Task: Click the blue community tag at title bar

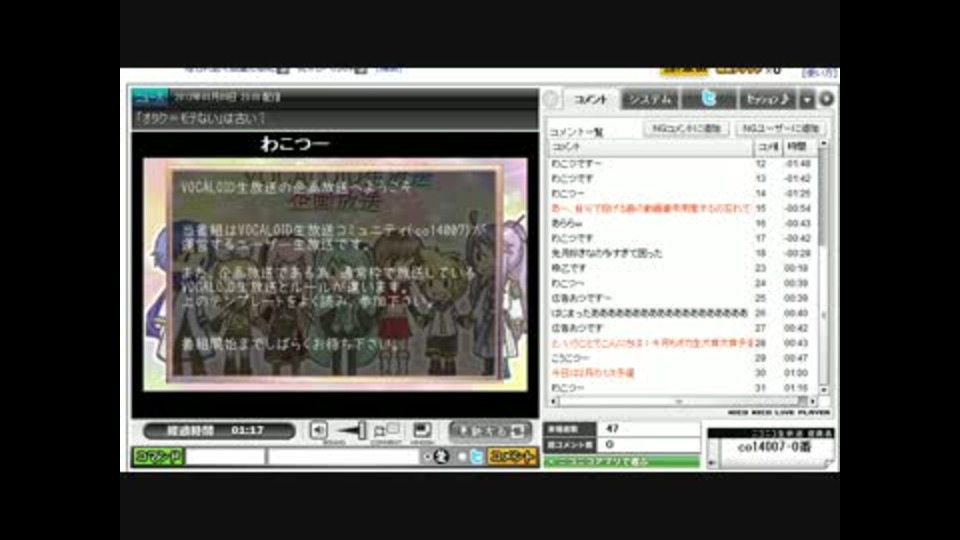Action: pyautogui.click(x=150, y=97)
